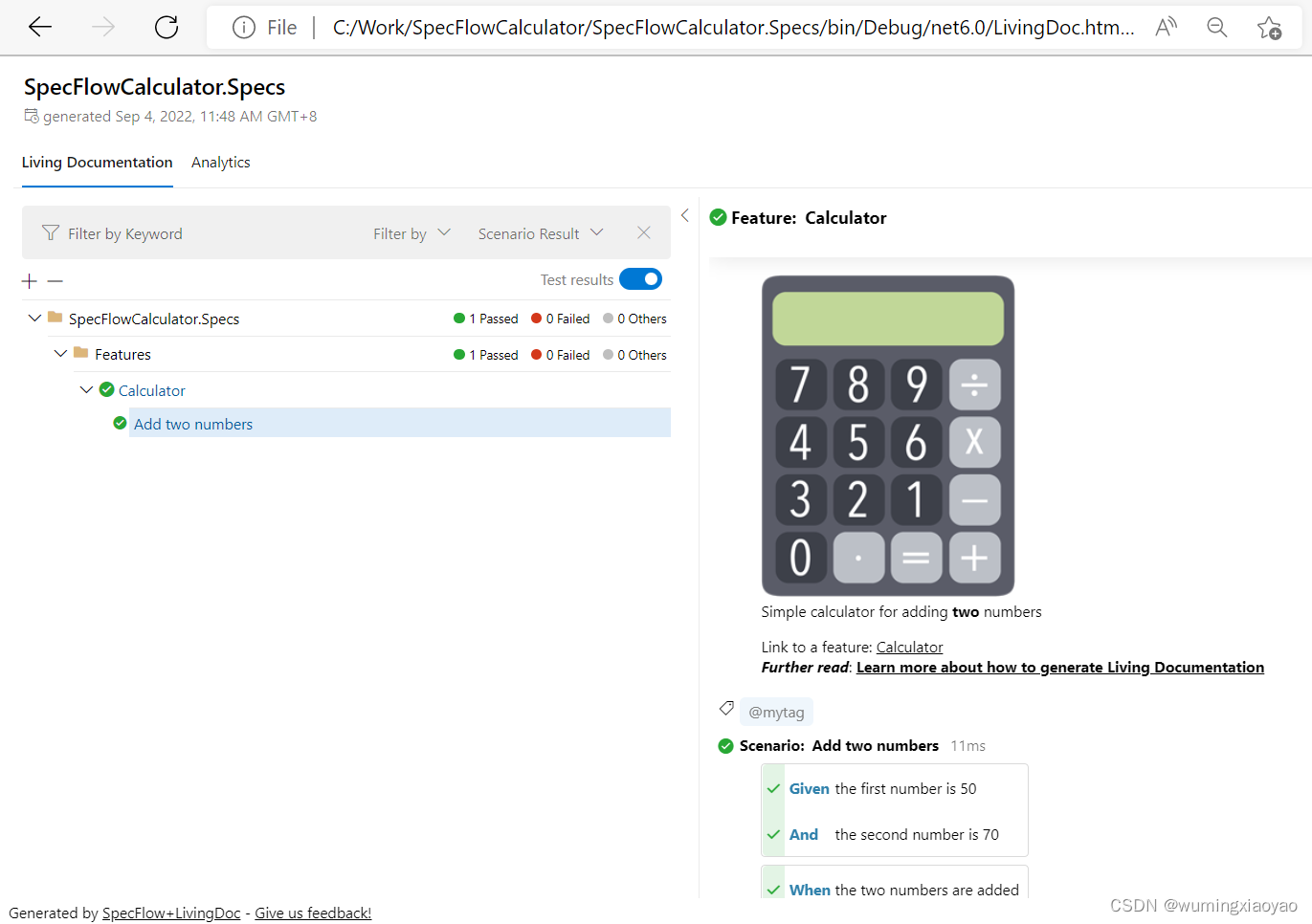
Task: Open the Scenario Result dropdown
Action: click(541, 233)
